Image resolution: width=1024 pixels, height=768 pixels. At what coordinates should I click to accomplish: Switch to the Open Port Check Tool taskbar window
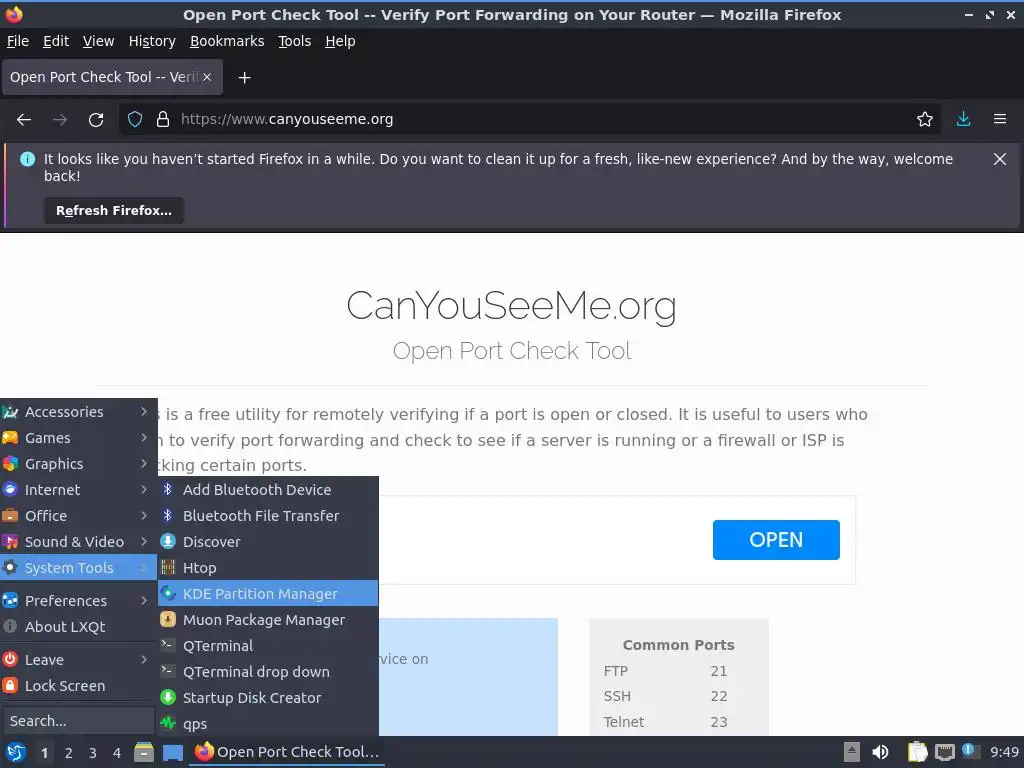click(x=287, y=752)
